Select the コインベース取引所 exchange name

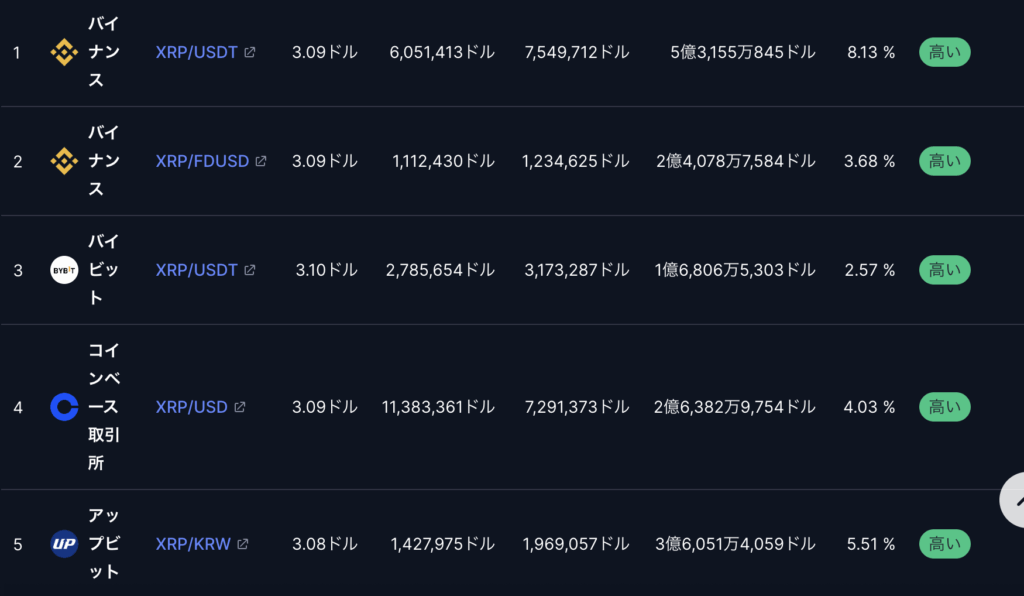(104, 407)
